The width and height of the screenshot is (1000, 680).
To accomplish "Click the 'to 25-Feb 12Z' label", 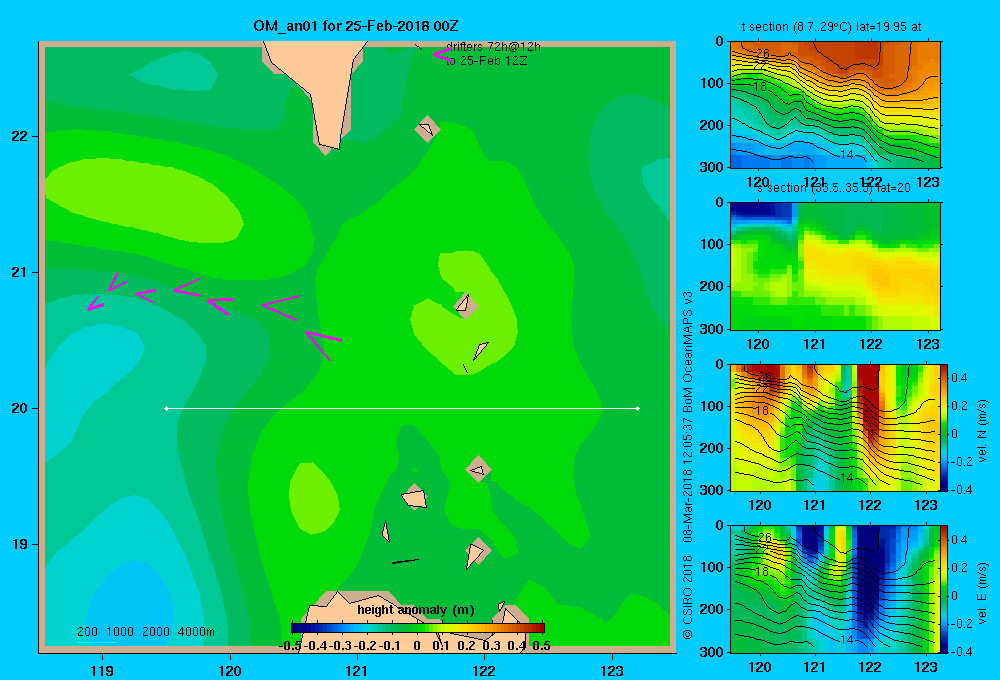I will point(487,61).
